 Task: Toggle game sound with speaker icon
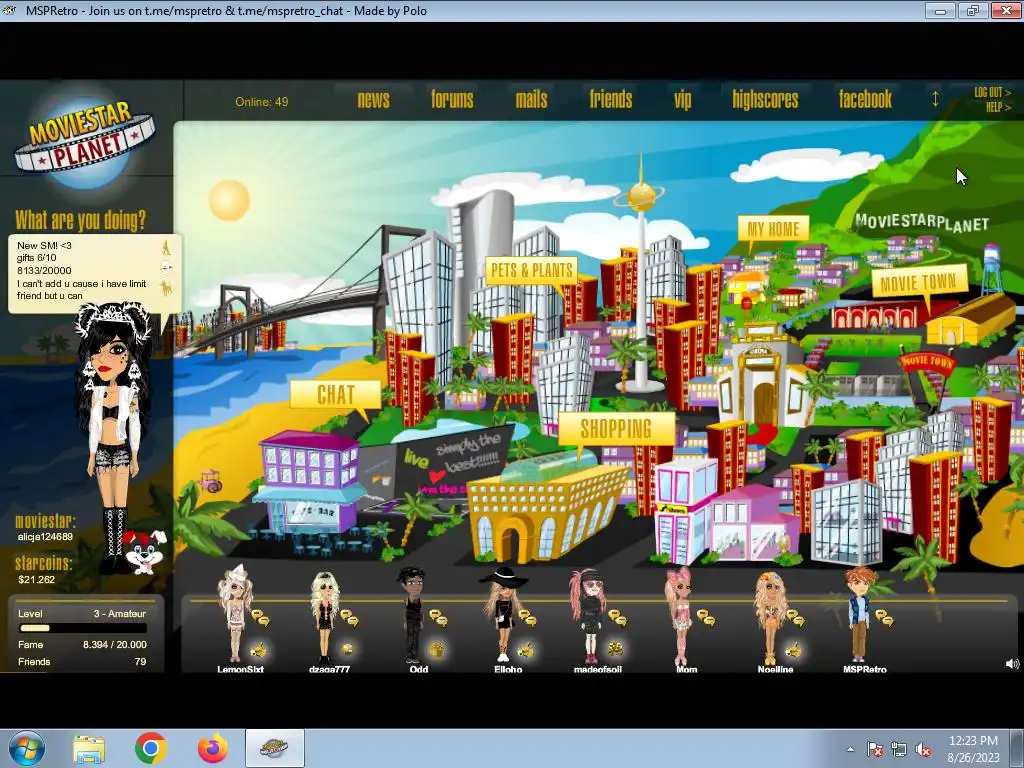pos(1012,664)
